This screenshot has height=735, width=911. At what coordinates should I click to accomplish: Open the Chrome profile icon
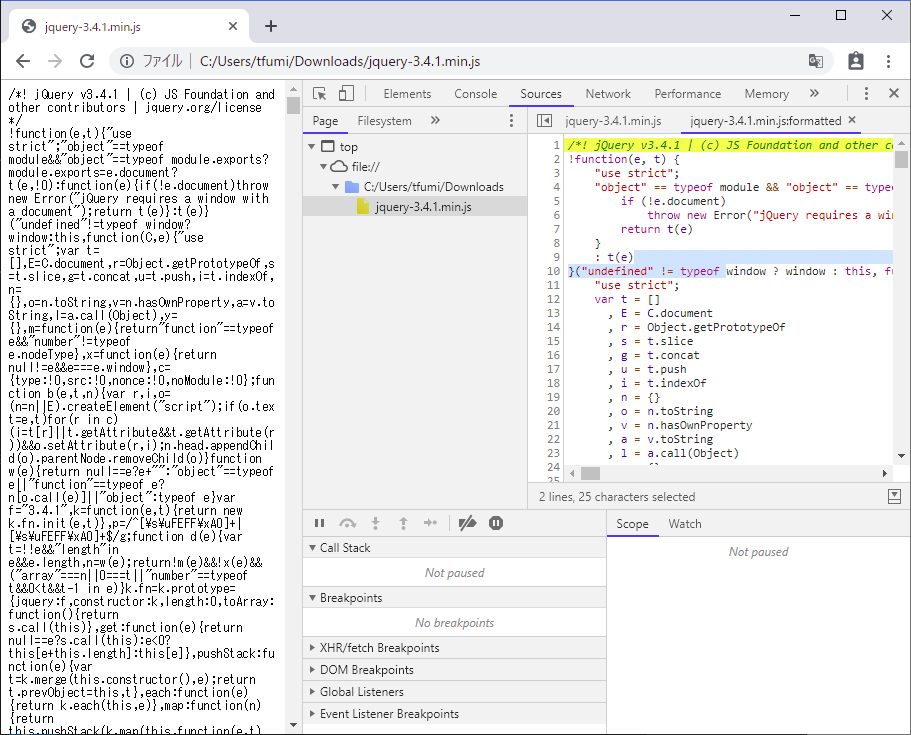click(x=856, y=61)
